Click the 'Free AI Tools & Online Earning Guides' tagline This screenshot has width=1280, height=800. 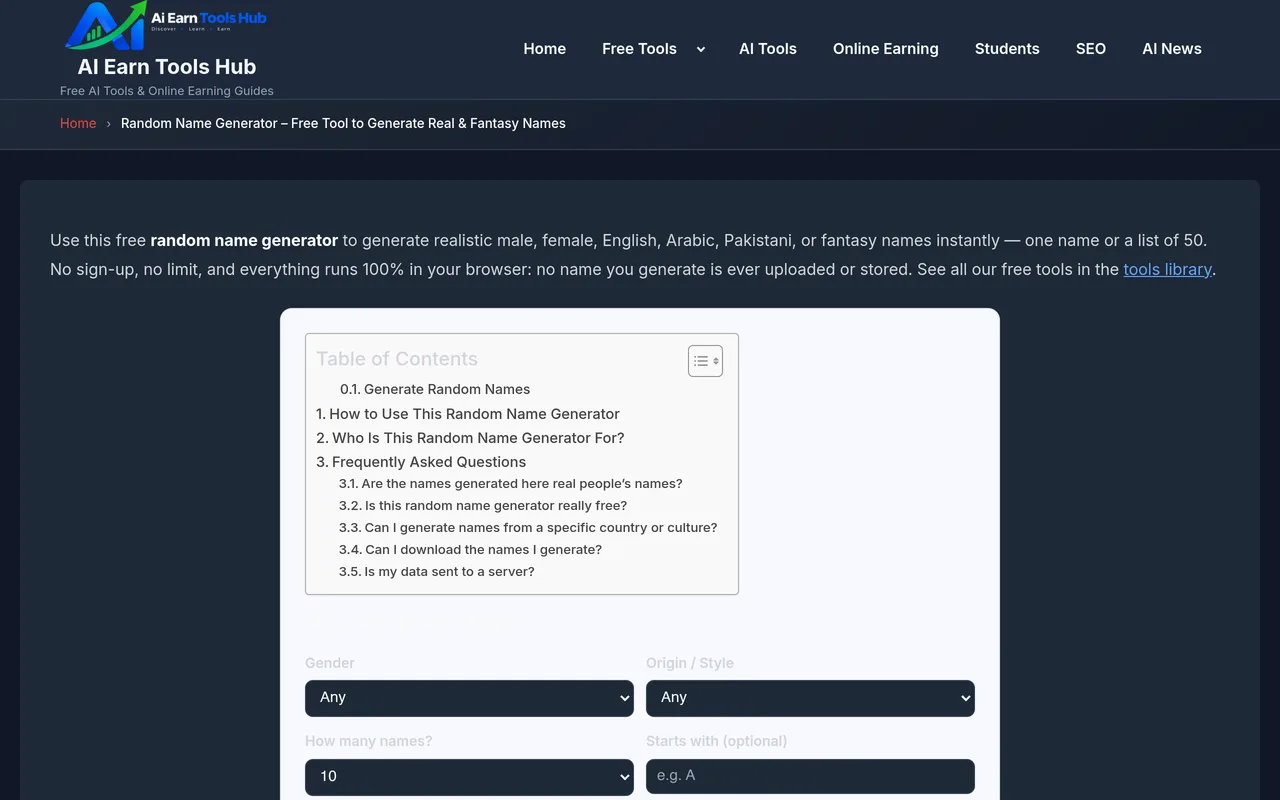pyautogui.click(x=167, y=91)
